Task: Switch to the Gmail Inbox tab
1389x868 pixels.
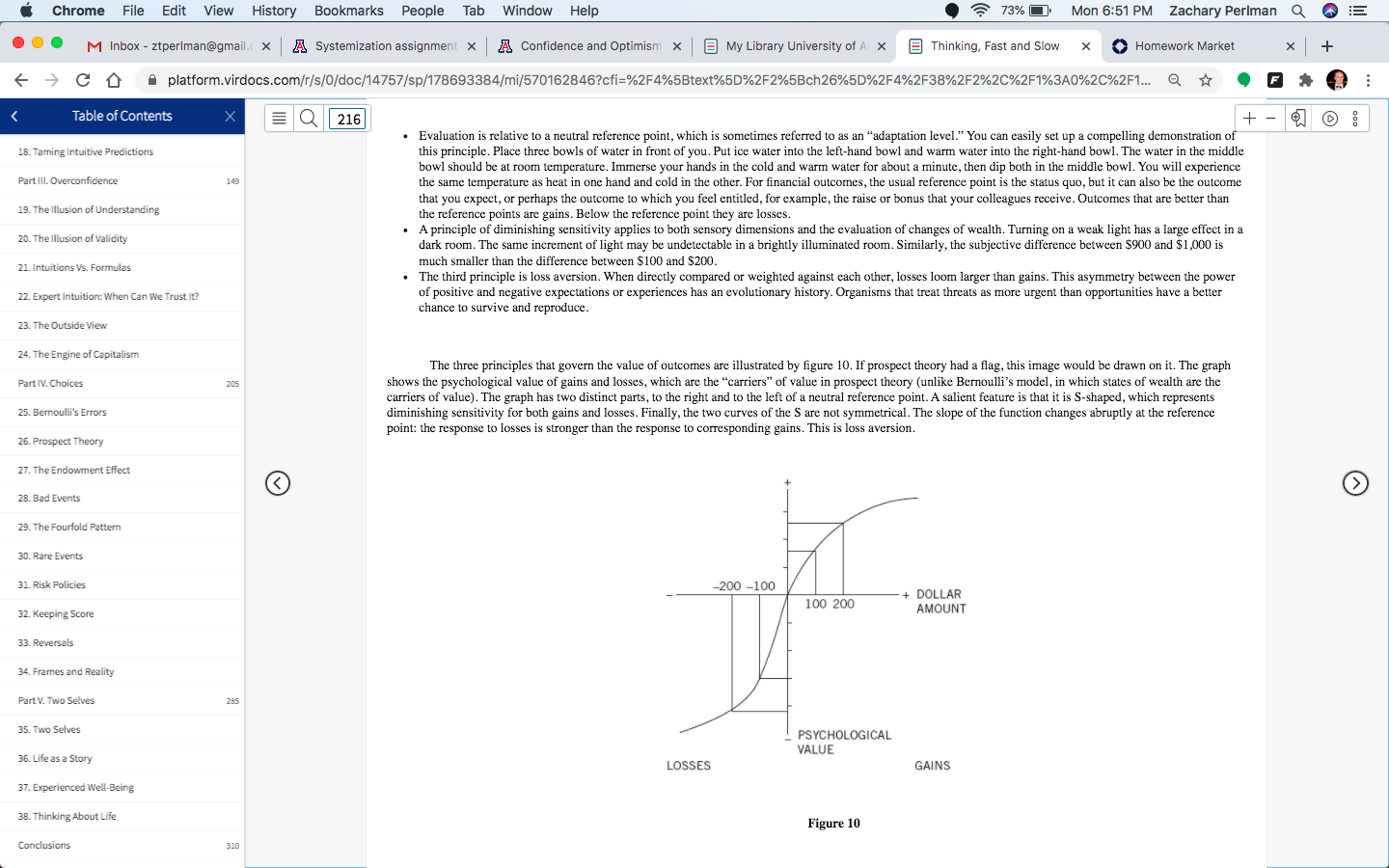Action: (179, 46)
